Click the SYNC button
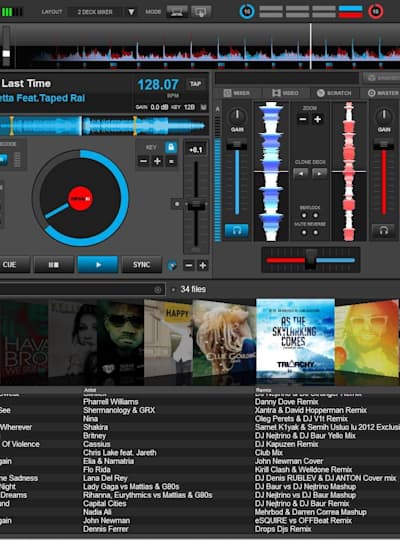The image size is (400, 540). tap(142, 264)
